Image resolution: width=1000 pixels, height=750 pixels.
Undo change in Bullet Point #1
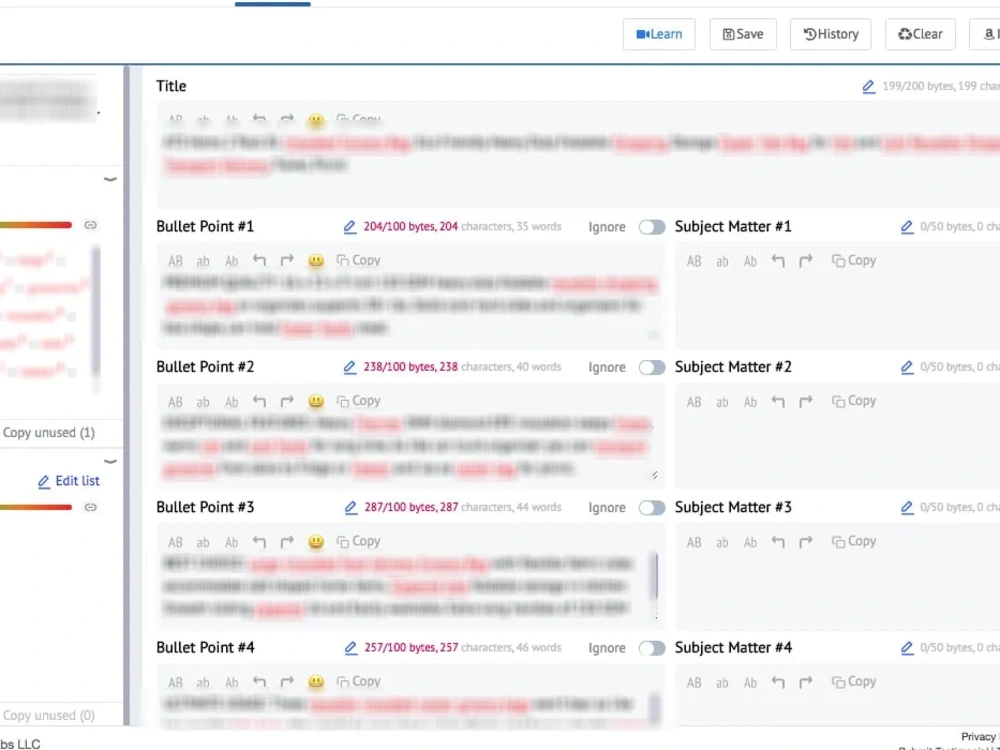click(x=259, y=260)
